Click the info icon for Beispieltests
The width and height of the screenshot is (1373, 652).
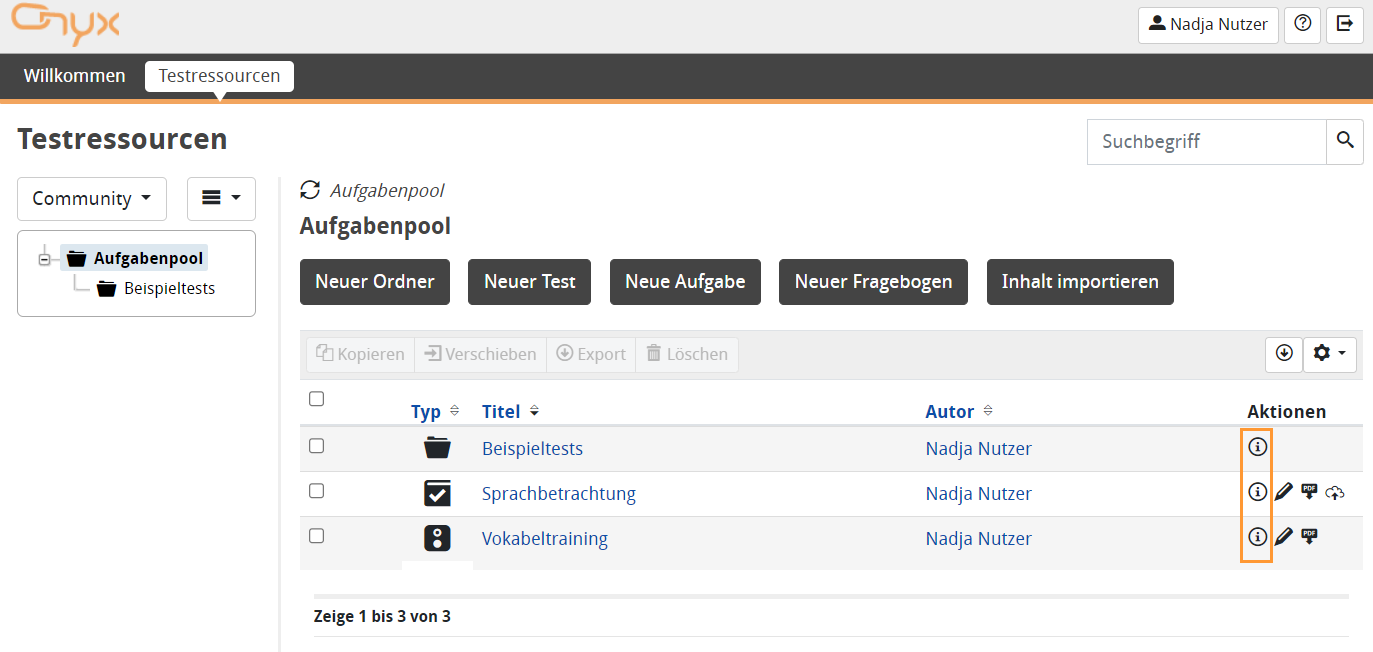tap(1257, 447)
